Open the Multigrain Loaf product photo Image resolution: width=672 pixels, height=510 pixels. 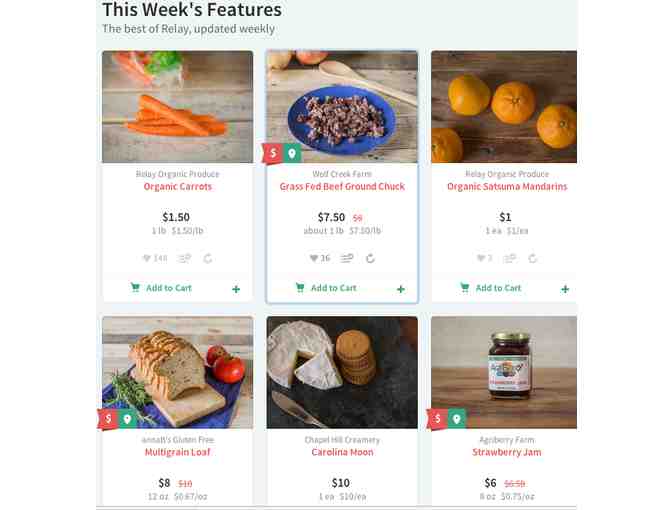coord(178,370)
